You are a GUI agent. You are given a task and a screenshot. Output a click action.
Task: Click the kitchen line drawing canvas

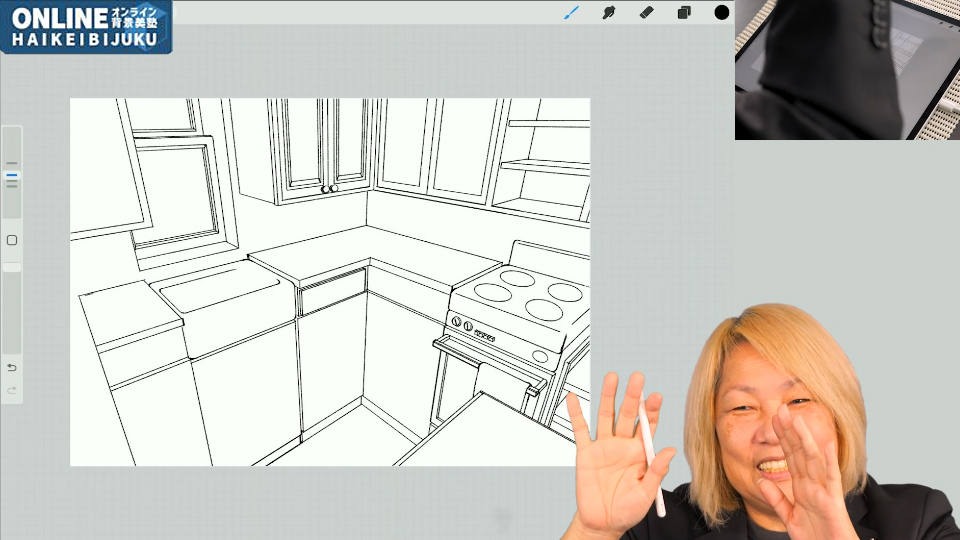pyautogui.click(x=330, y=282)
